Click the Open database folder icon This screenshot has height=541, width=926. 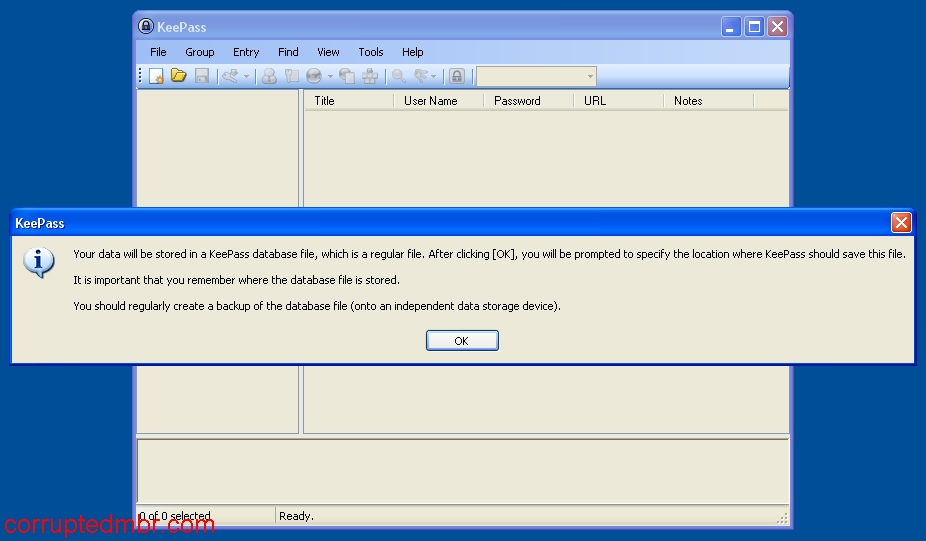click(179, 76)
